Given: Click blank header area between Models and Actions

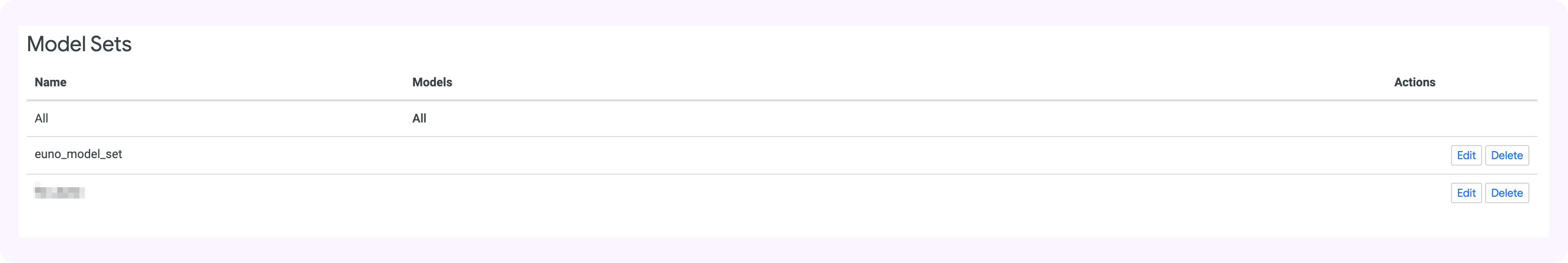Looking at the screenshot, I should [913, 82].
